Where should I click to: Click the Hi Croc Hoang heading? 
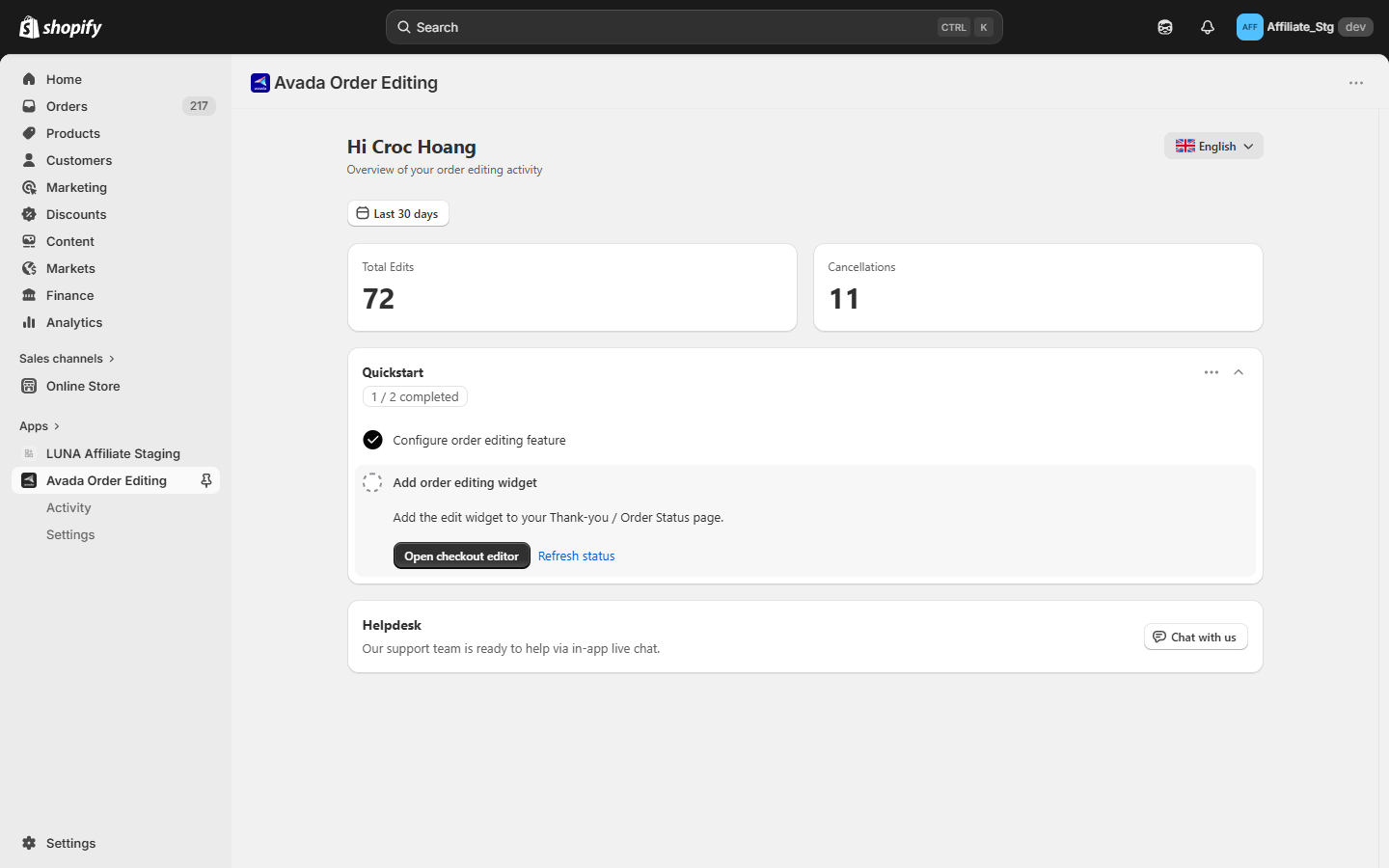tap(412, 147)
